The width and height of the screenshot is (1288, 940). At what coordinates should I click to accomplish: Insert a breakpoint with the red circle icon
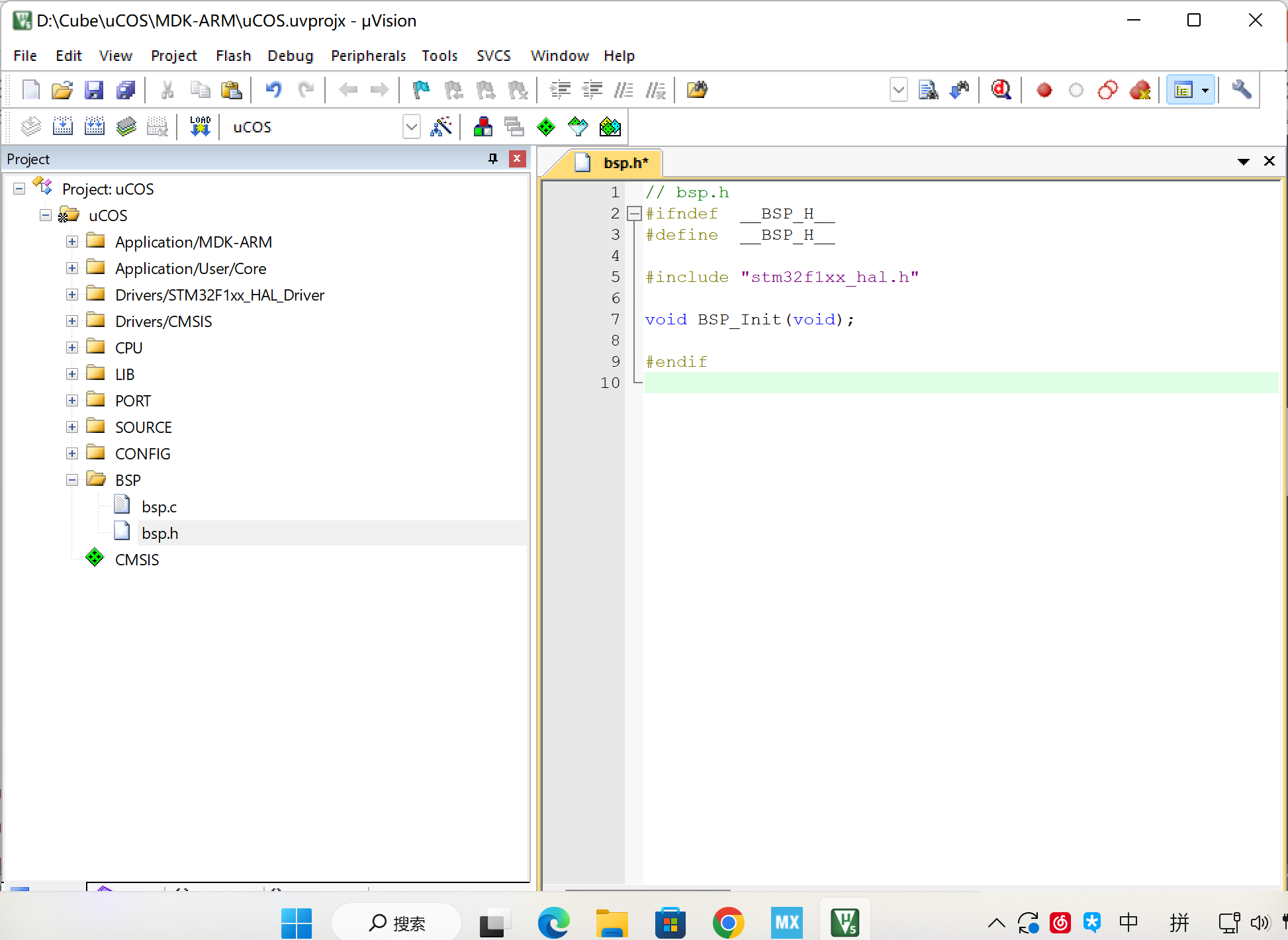(1044, 89)
